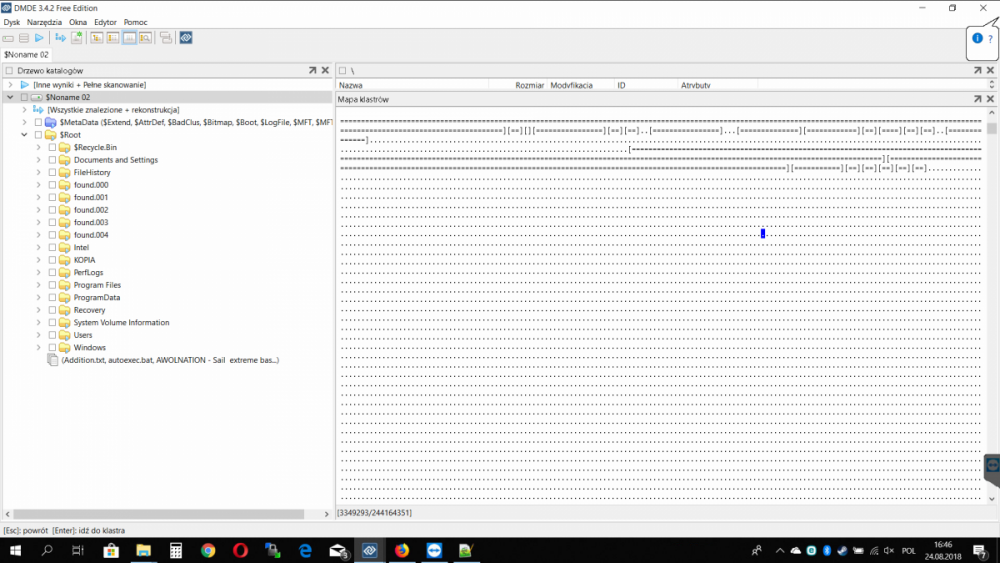Click the horizontal scrollbar of the directory tree
The height and width of the screenshot is (563, 1000).
click(x=165, y=514)
